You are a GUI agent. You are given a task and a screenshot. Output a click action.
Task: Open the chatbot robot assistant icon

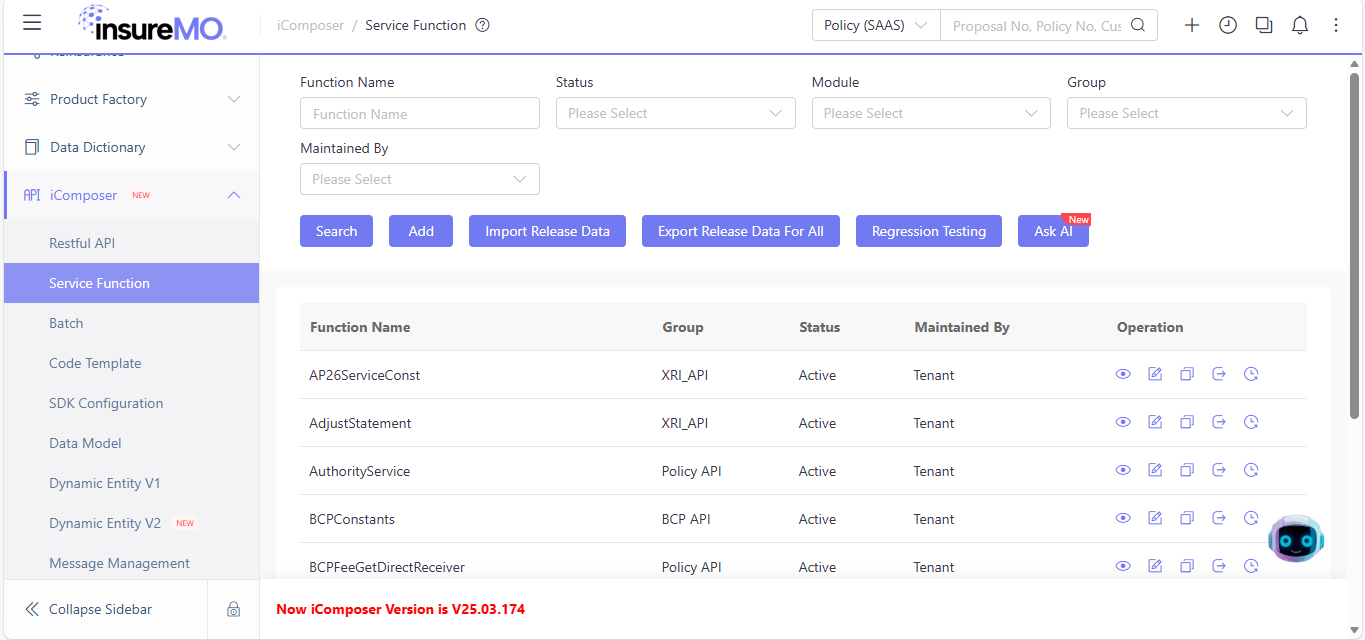(1296, 539)
